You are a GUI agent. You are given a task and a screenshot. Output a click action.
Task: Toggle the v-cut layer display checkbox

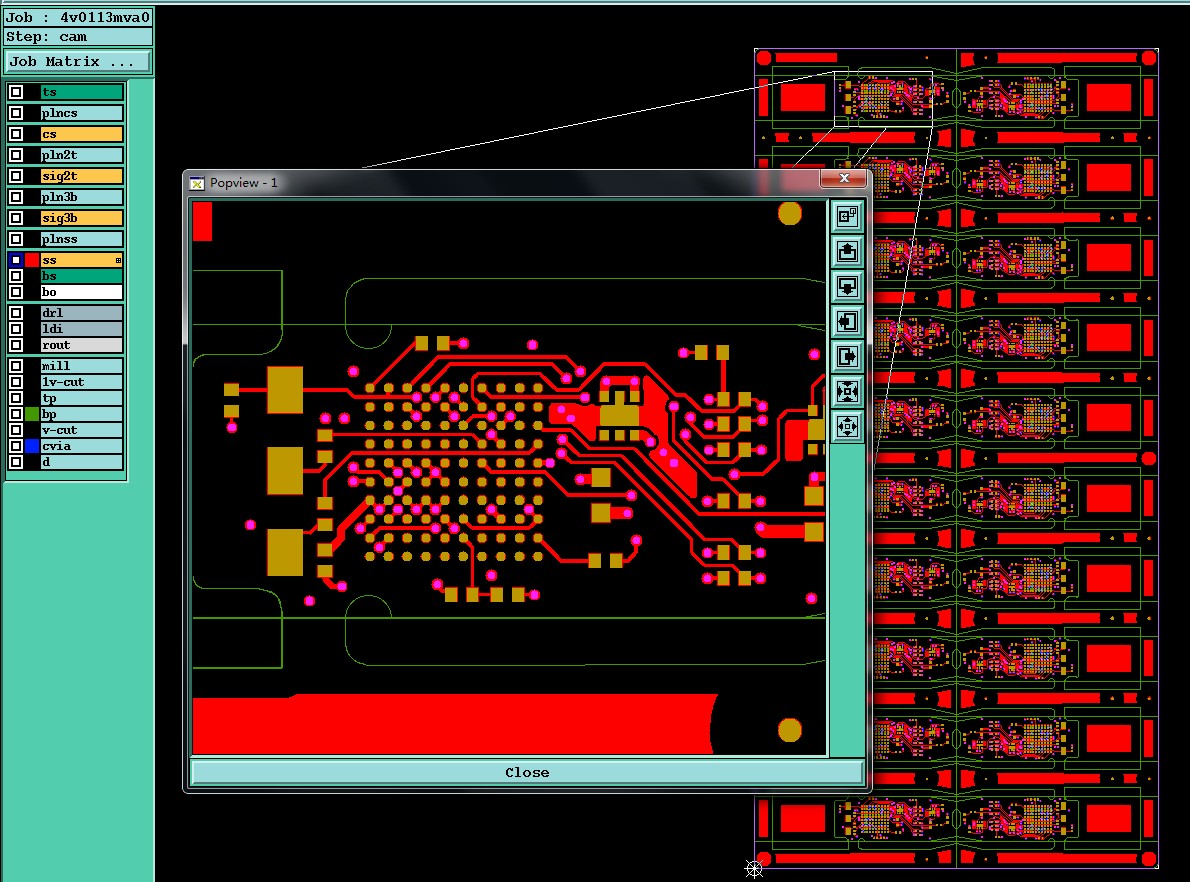(x=16, y=430)
